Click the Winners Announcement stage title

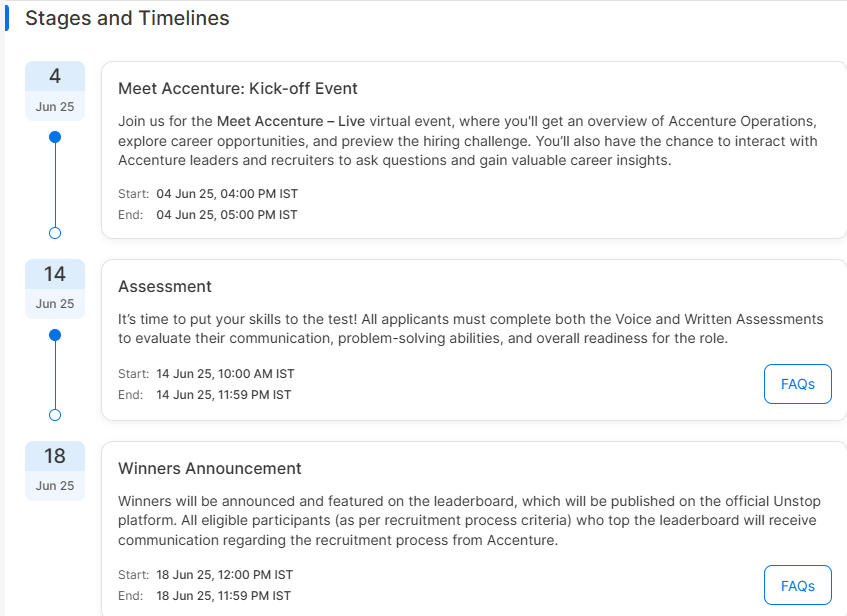pyautogui.click(x=210, y=468)
